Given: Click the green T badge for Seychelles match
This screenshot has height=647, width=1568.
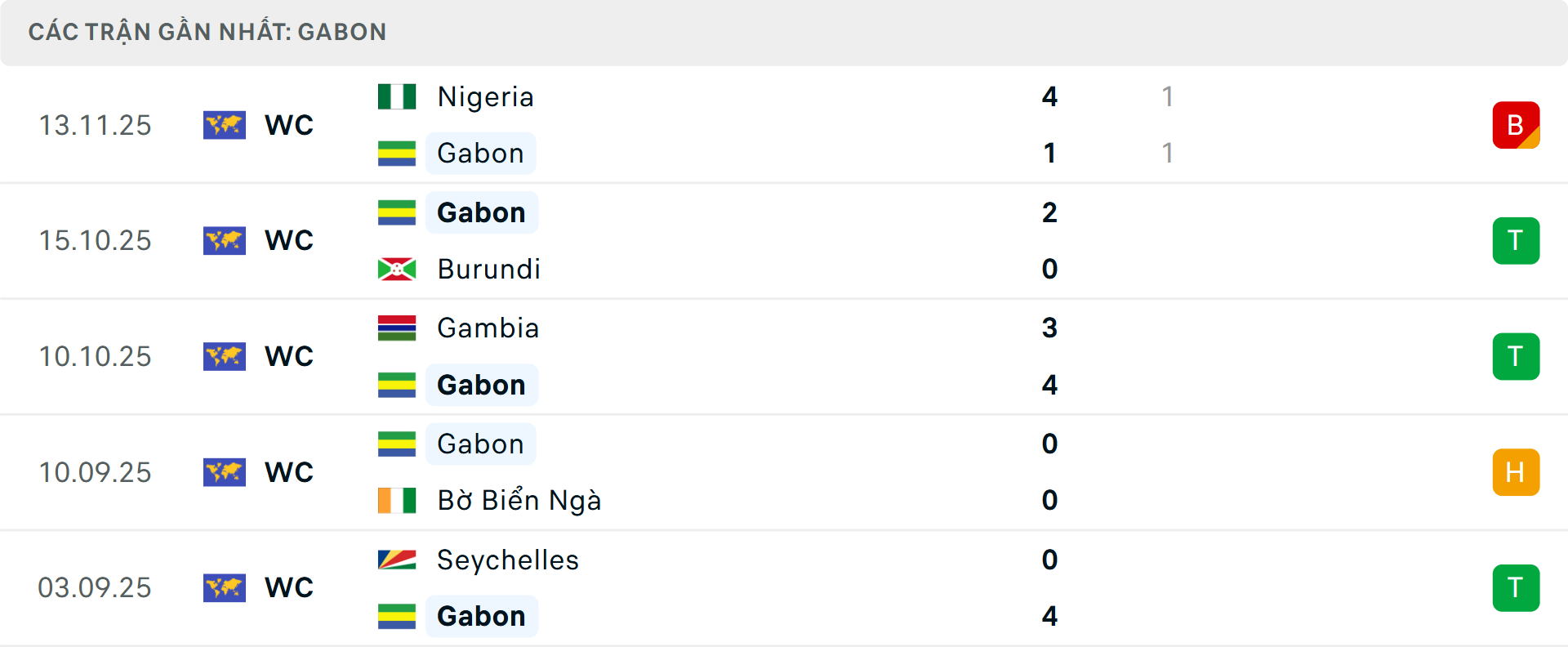Looking at the screenshot, I should [x=1517, y=587].
